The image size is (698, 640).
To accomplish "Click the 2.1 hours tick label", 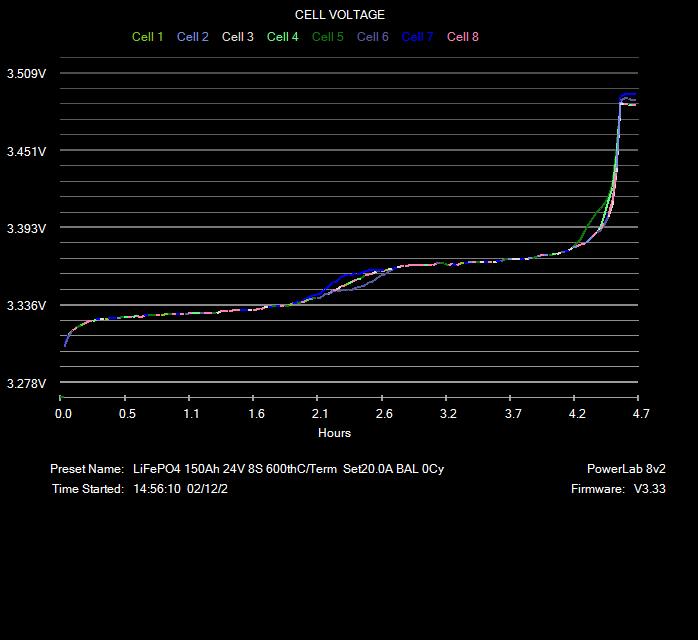I will click(320, 414).
